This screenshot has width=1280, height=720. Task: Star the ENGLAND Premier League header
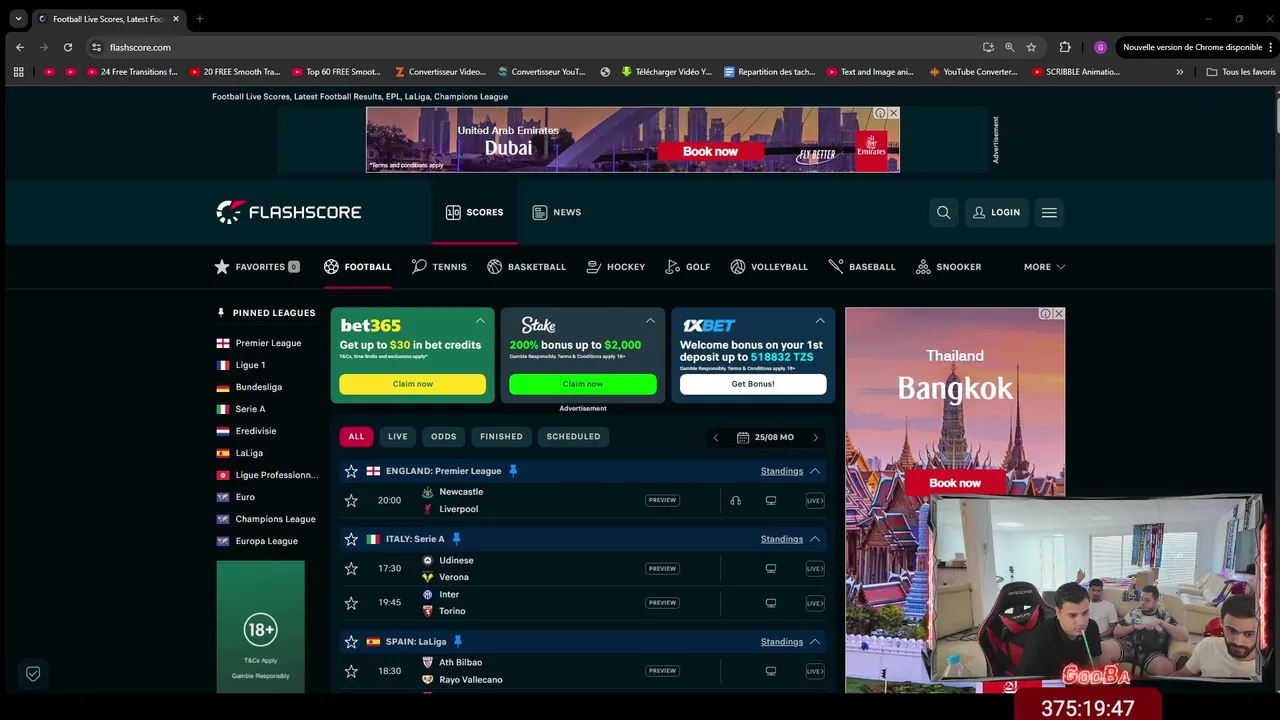pyautogui.click(x=351, y=471)
